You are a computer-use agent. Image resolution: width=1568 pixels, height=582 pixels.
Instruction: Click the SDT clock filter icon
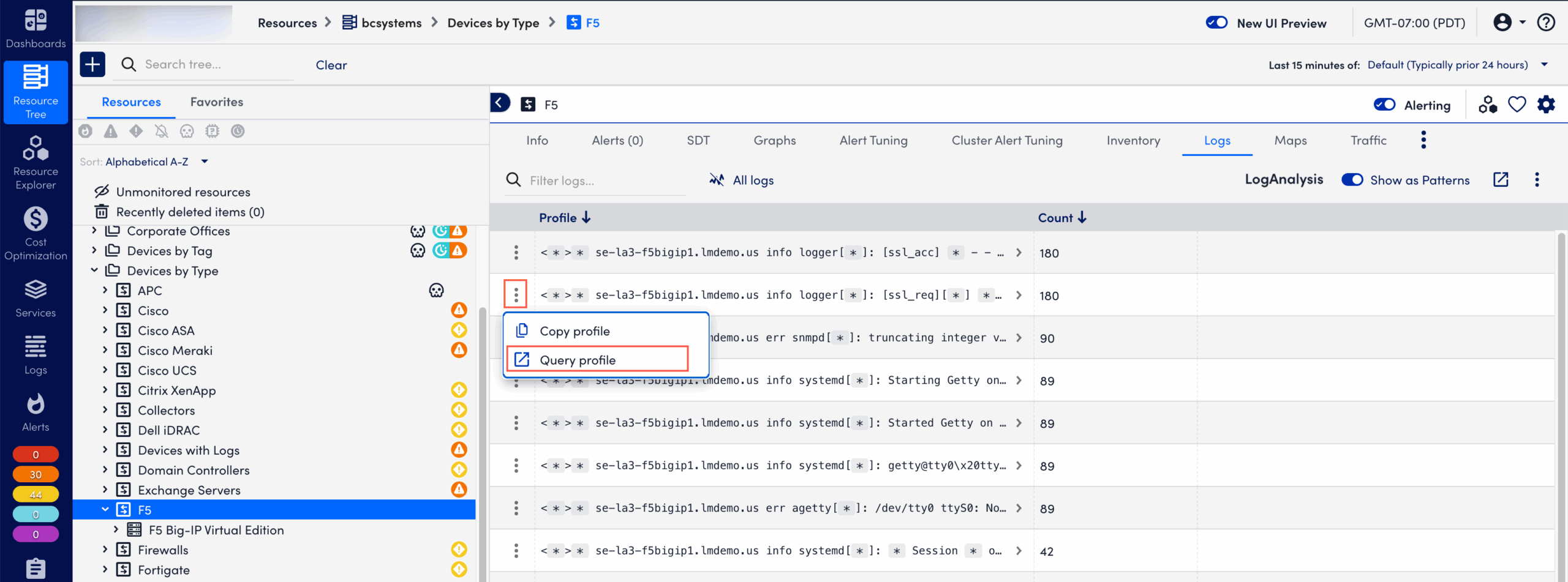tap(238, 131)
